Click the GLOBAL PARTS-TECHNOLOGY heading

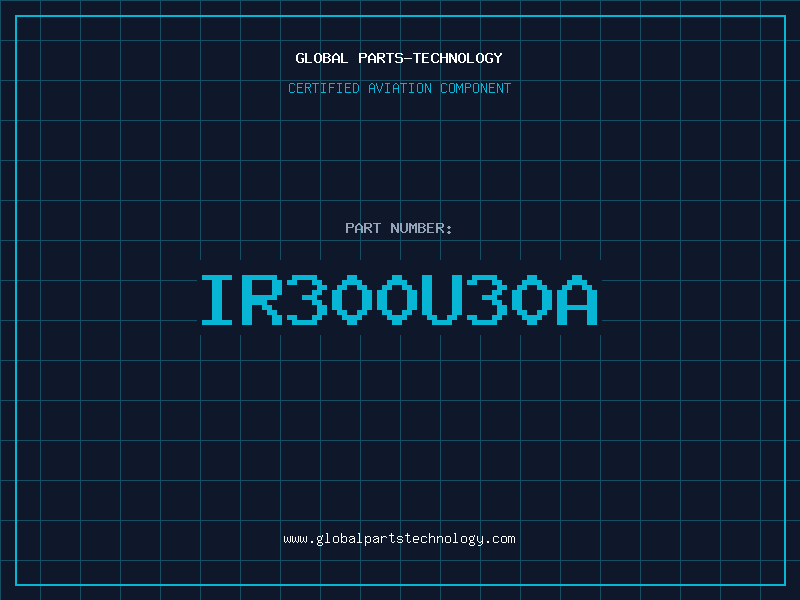tap(399, 58)
